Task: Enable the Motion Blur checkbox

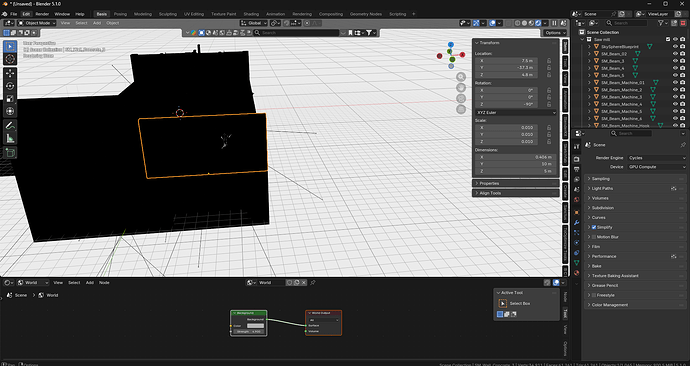Action: (594, 237)
